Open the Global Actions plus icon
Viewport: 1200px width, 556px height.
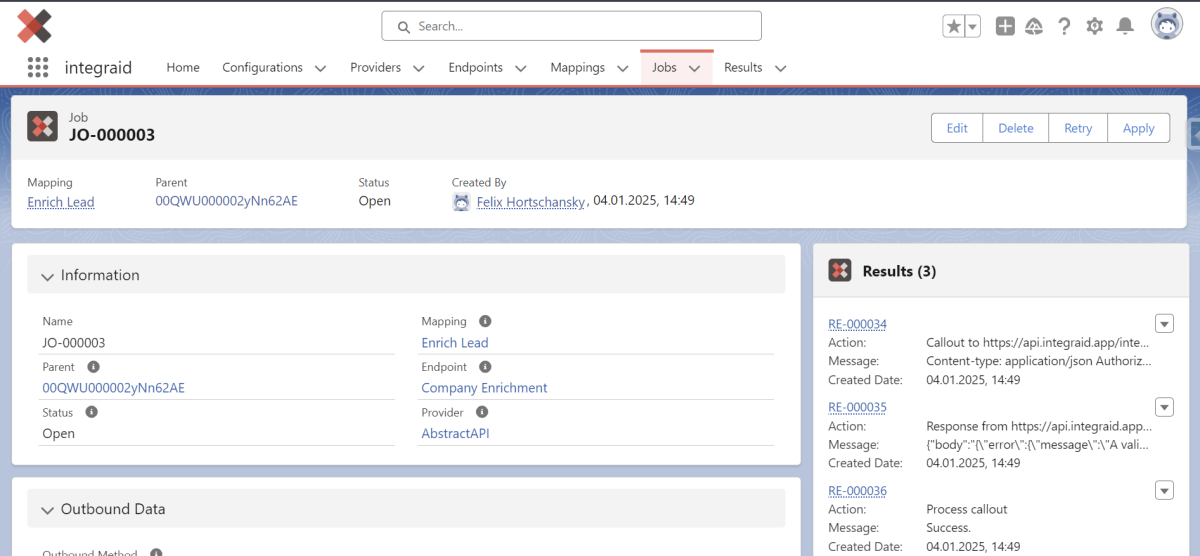click(1005, 27)
